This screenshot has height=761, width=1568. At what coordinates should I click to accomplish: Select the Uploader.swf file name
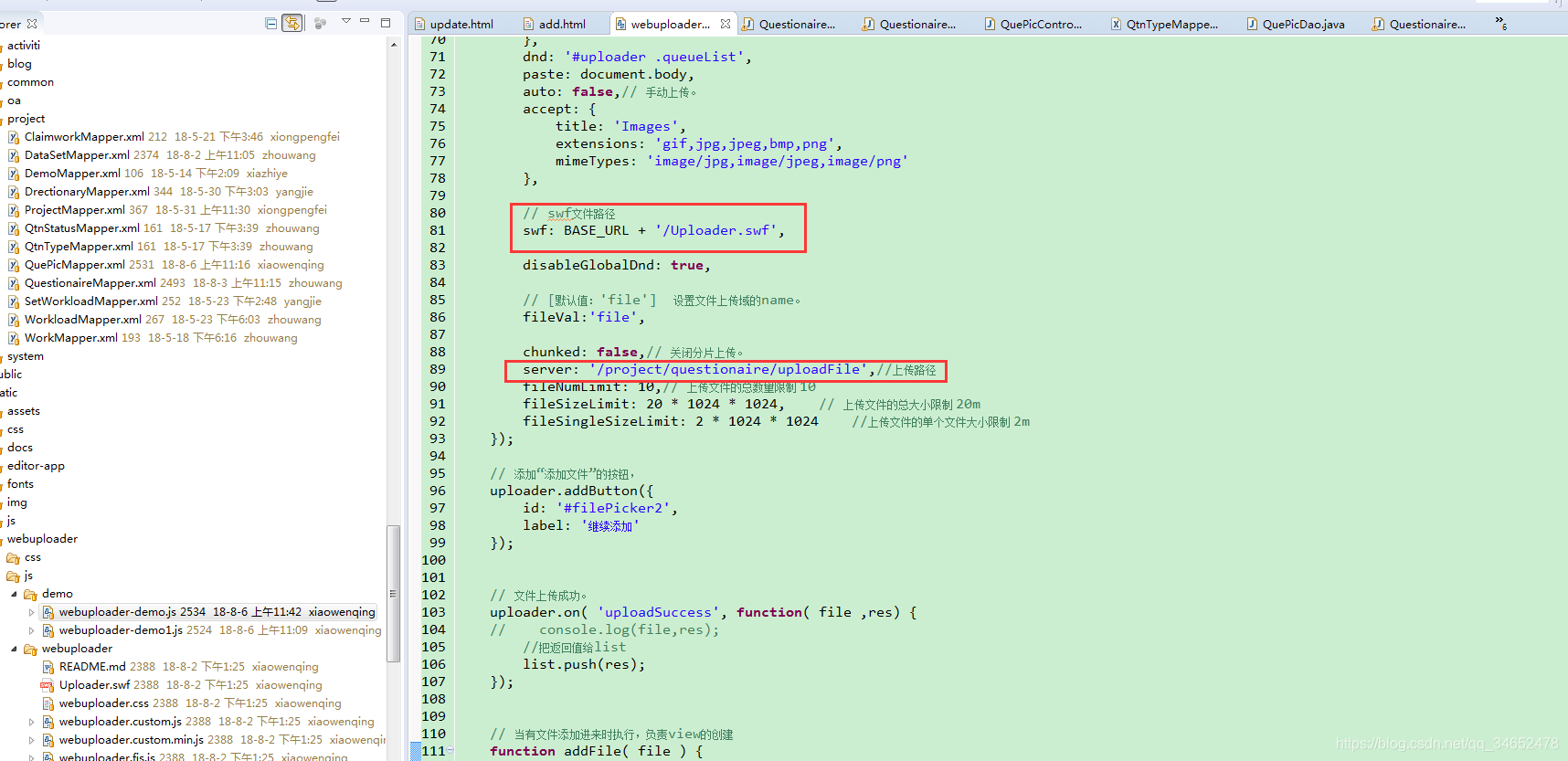[94, 685]
